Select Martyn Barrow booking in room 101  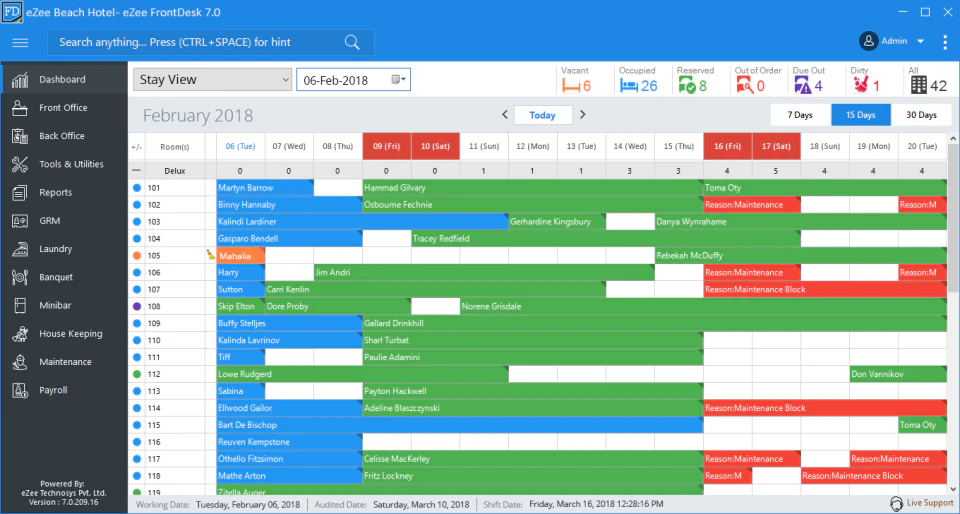265,188
